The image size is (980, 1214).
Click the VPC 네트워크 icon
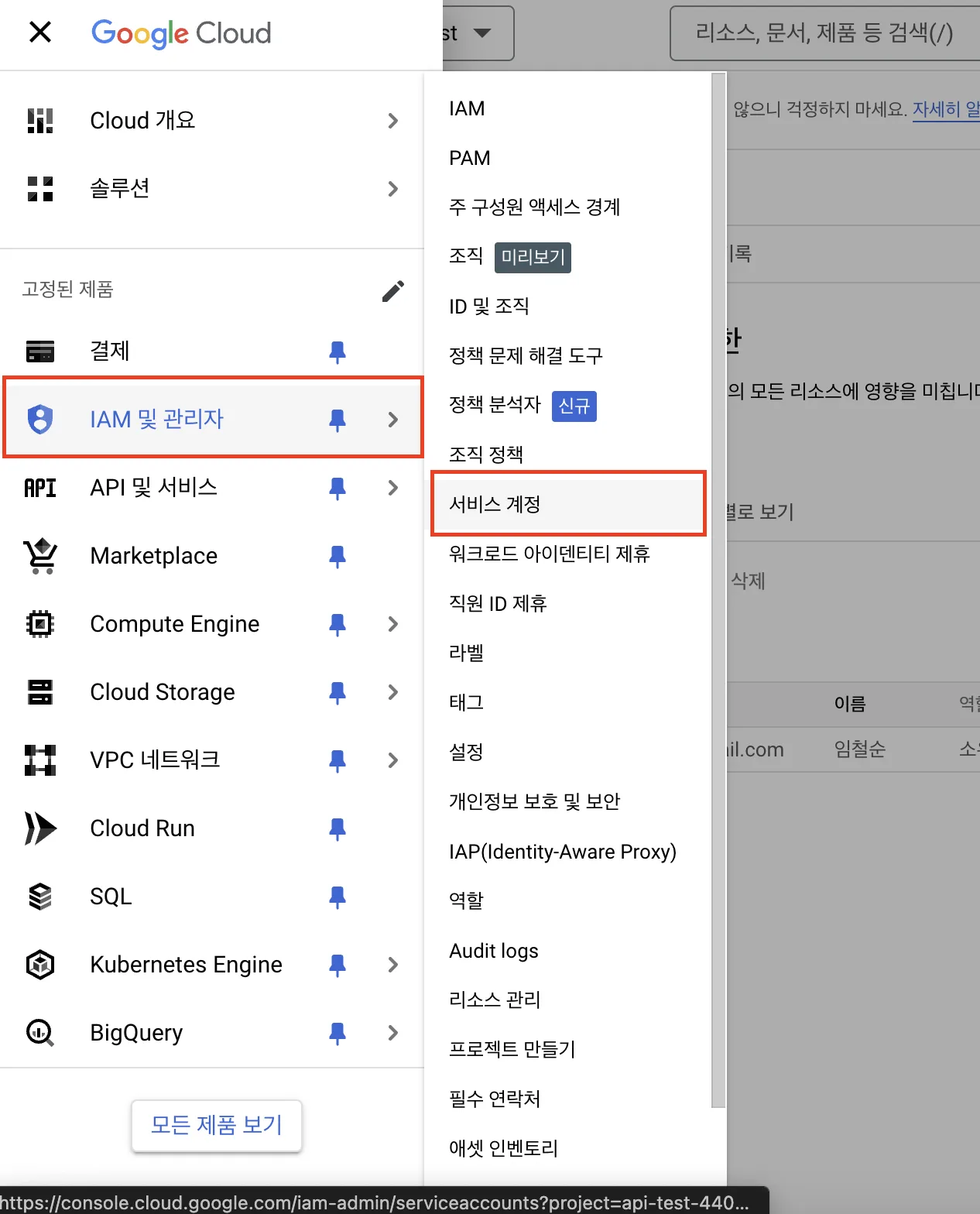40,760
